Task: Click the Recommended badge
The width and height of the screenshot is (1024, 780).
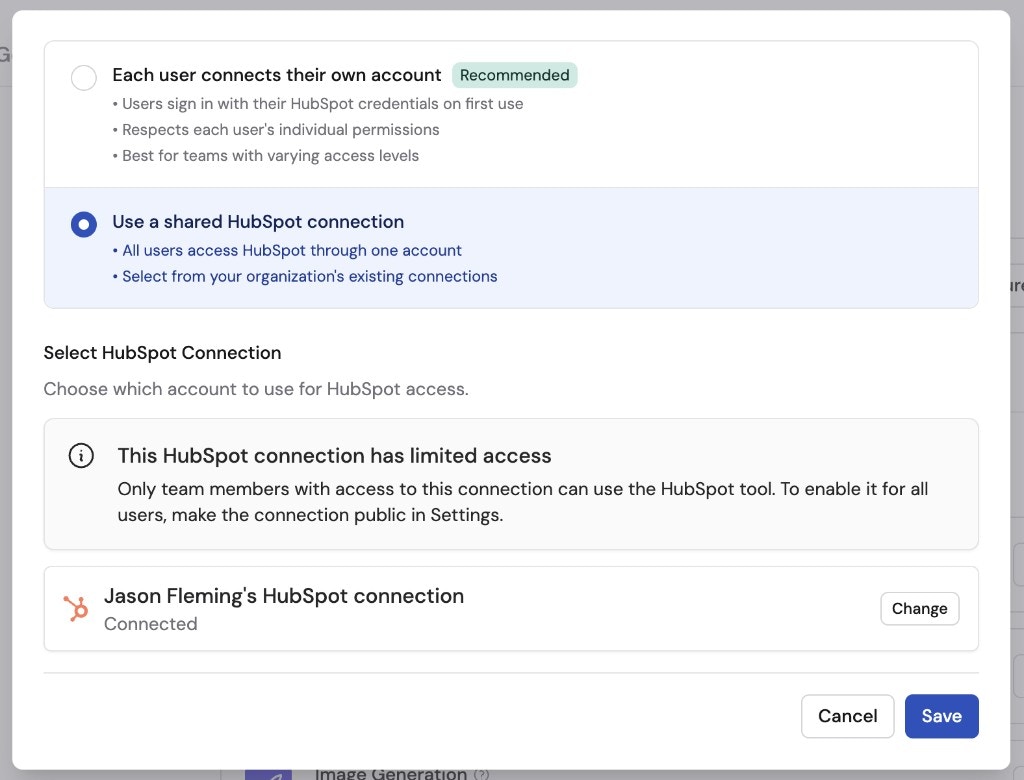Action: coord(515,75)
